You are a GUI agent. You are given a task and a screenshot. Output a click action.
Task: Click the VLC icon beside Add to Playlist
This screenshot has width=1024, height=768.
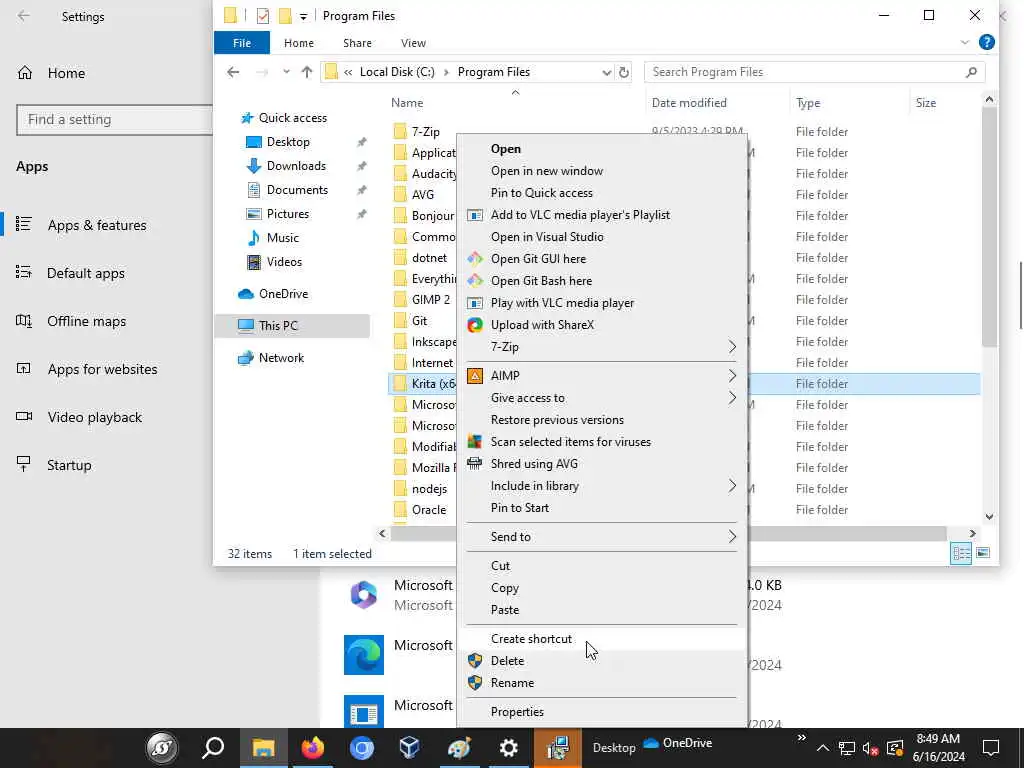coord(475,215)
